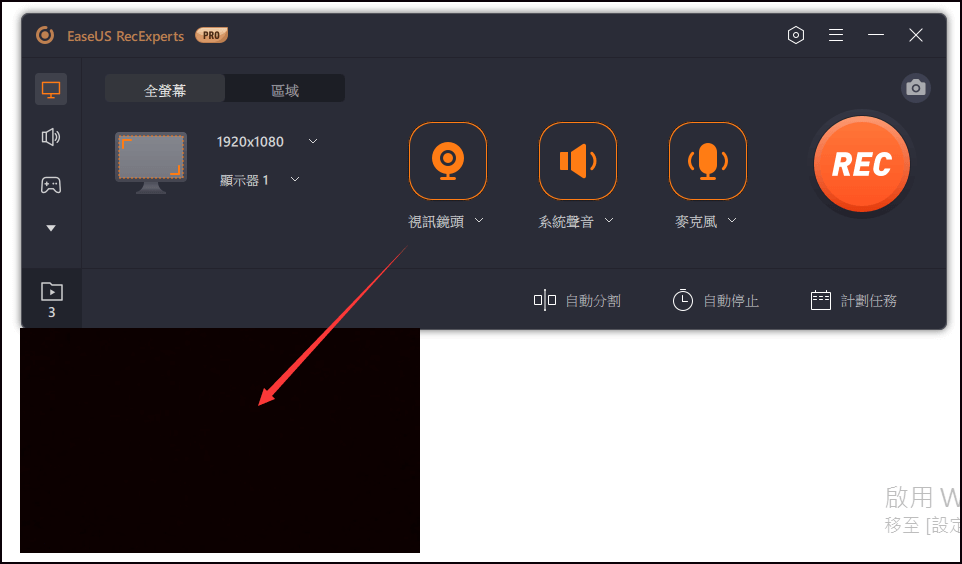Select the 全螢幕 tab
962x564 pixels.
(165, 90)
